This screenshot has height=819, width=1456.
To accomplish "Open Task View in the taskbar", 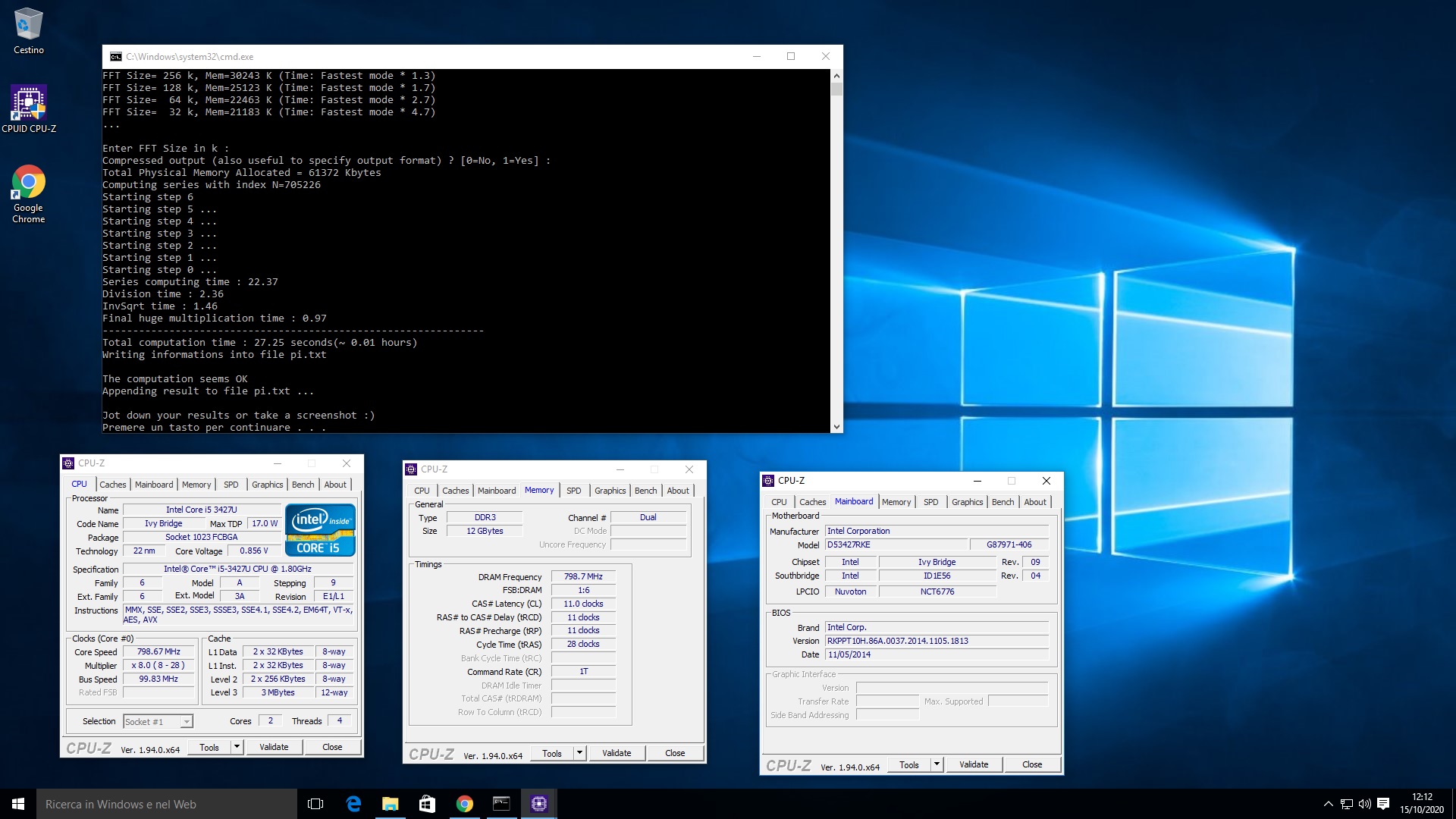I will tap(315, 804).
